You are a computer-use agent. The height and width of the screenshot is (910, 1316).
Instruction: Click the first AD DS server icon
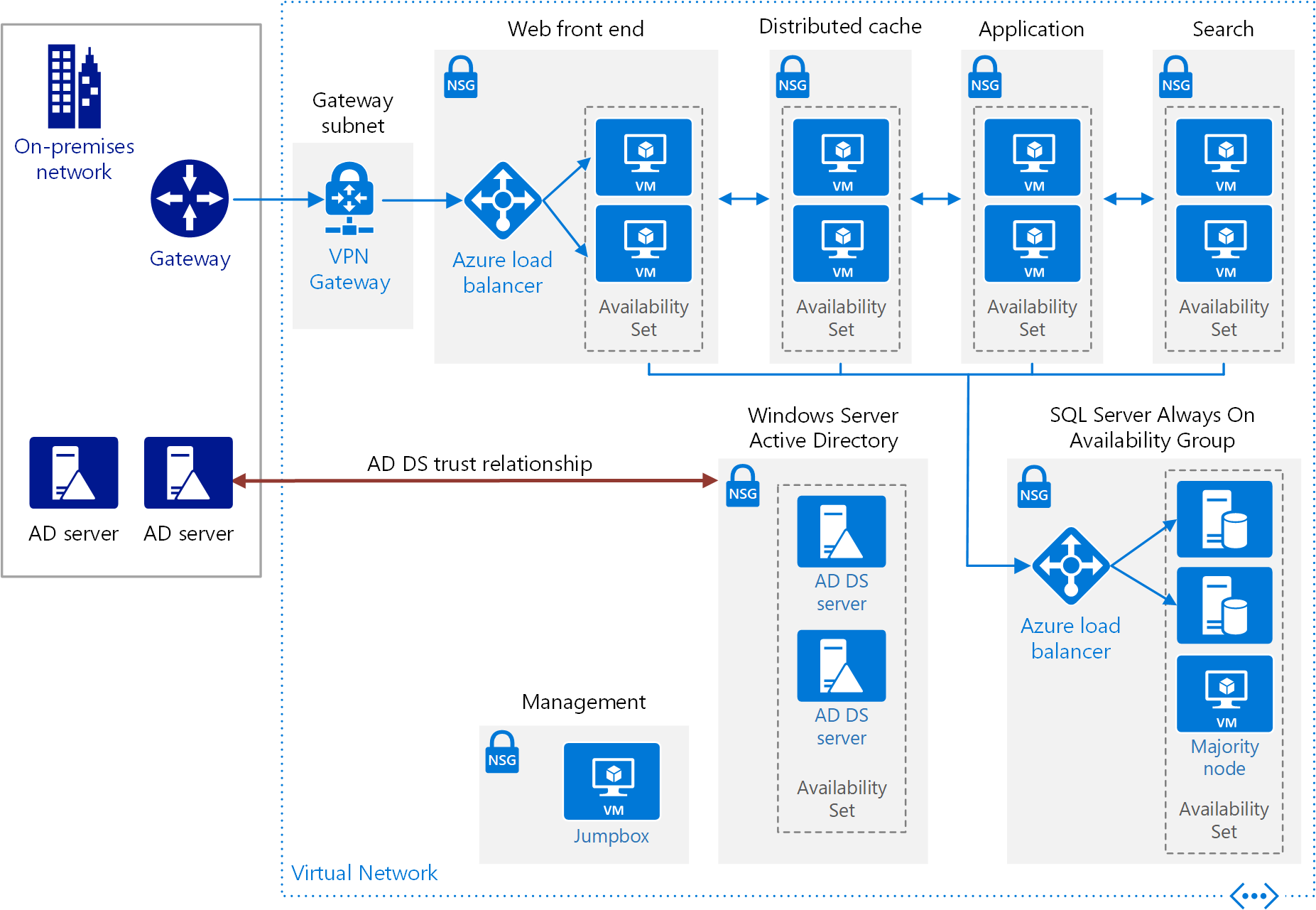(841, 531)
